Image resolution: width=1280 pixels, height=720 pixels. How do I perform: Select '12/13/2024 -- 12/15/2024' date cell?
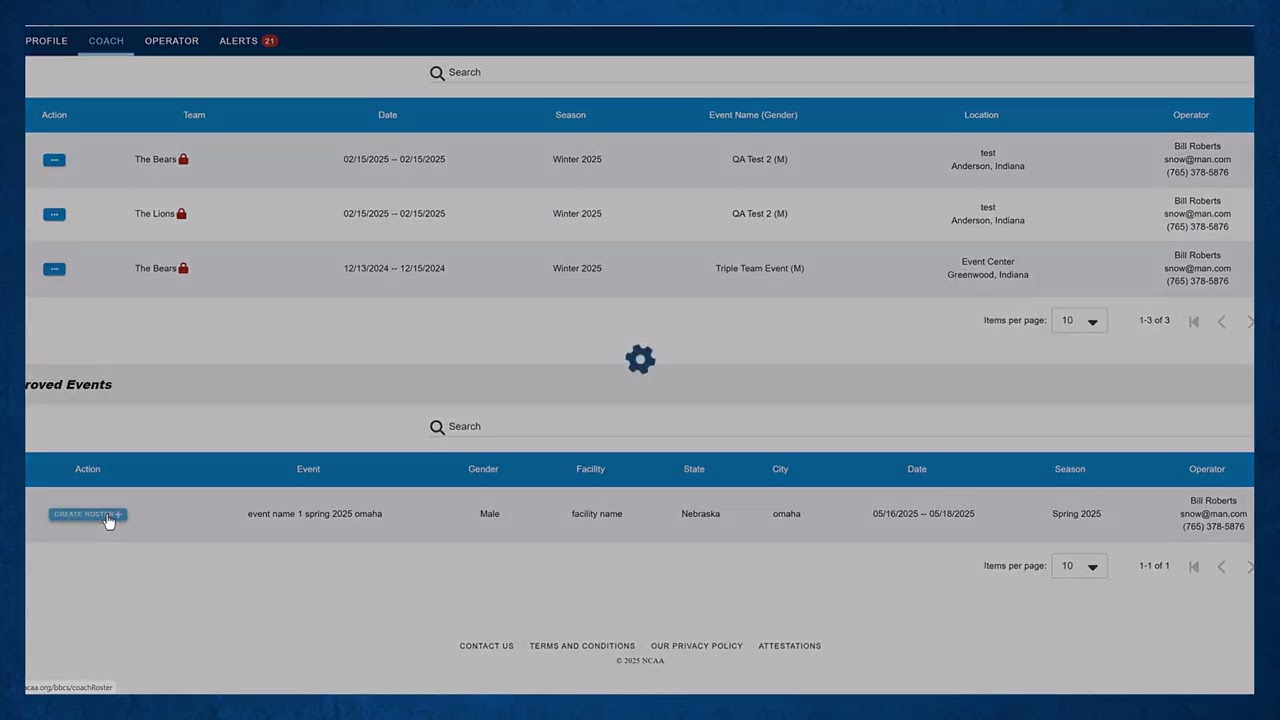click(394, 268)
